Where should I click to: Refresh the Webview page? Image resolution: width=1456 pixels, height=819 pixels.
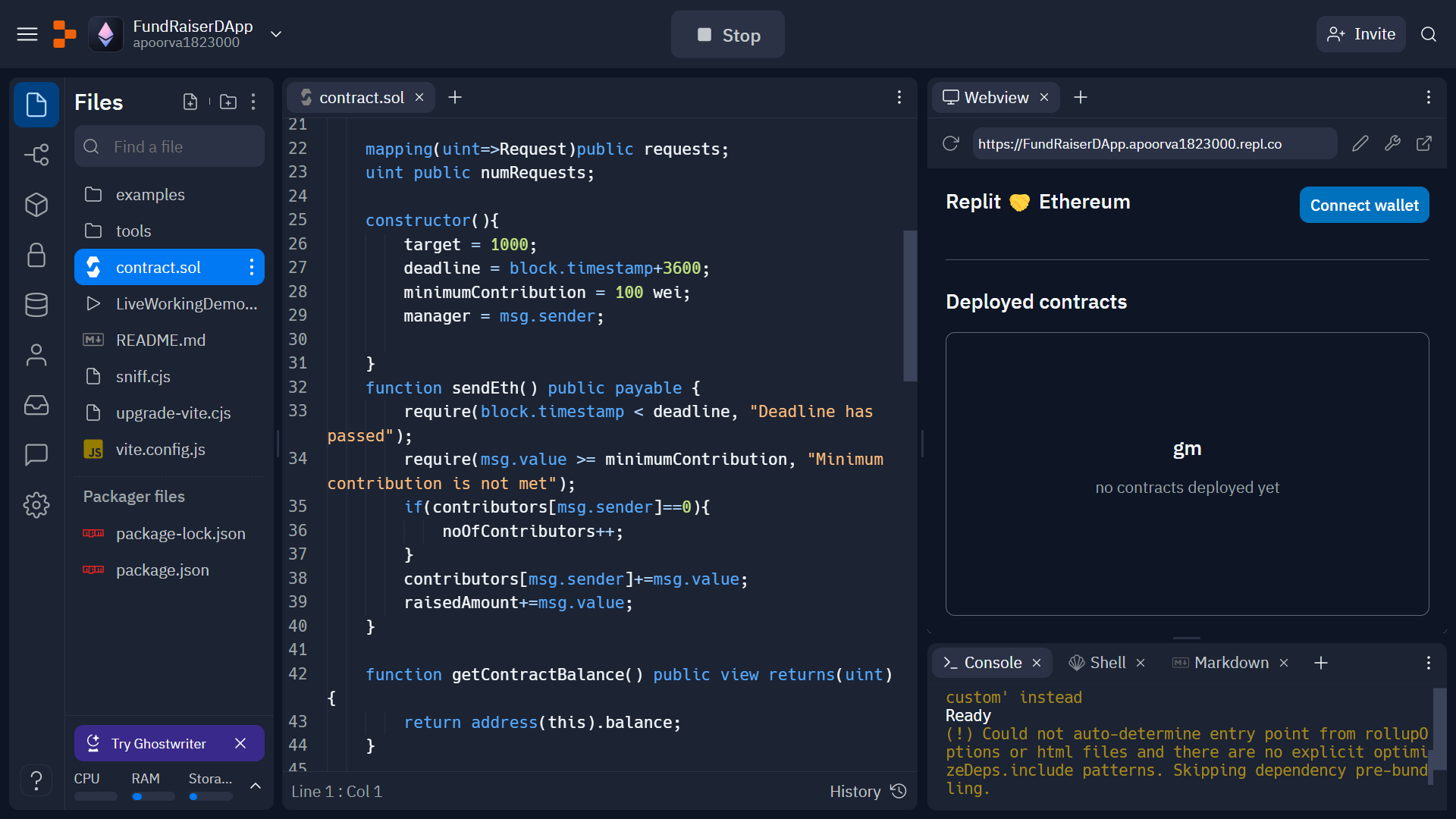click(951, 143)
